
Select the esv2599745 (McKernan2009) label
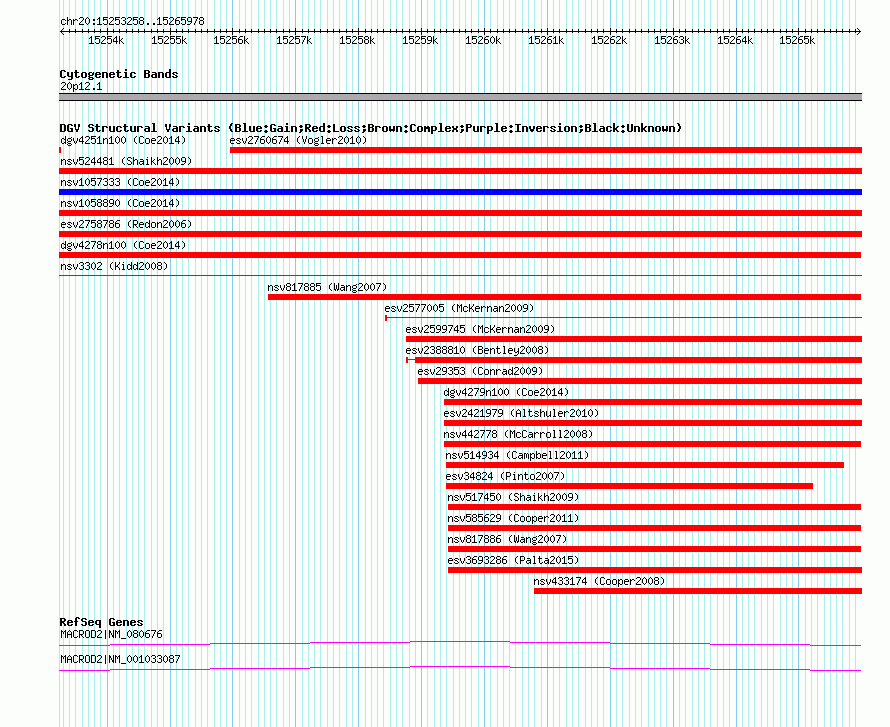click(x=480, y=329)
